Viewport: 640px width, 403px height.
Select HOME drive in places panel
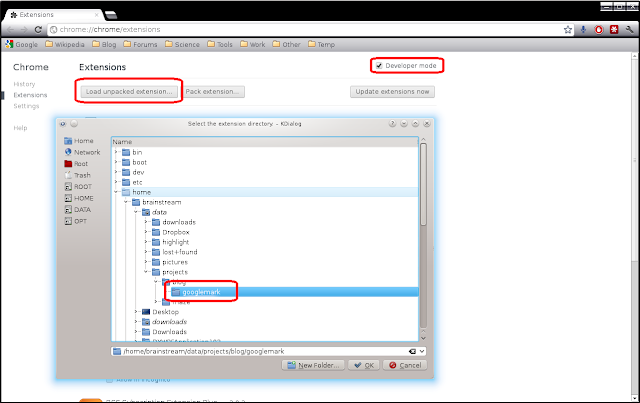(79, 198)
